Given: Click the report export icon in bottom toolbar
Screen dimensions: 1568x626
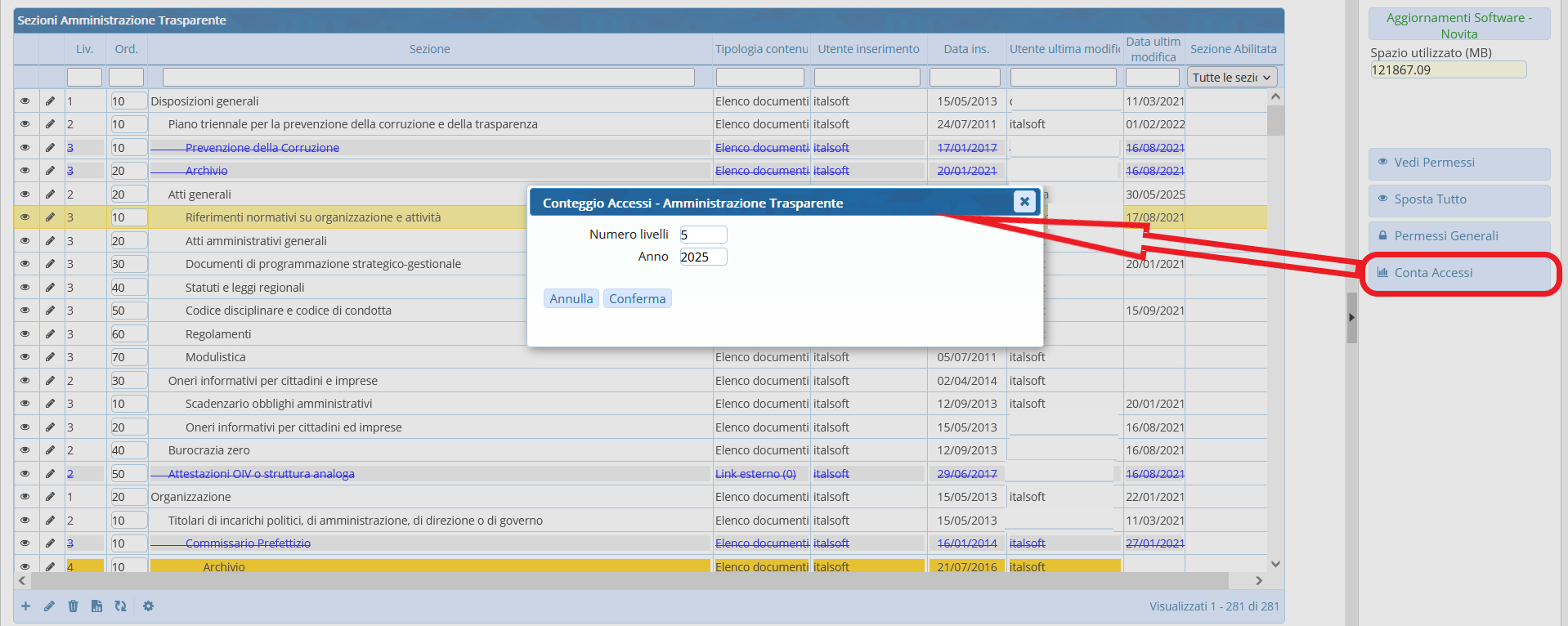Looking at the screenshot, I should coord(96,606).
